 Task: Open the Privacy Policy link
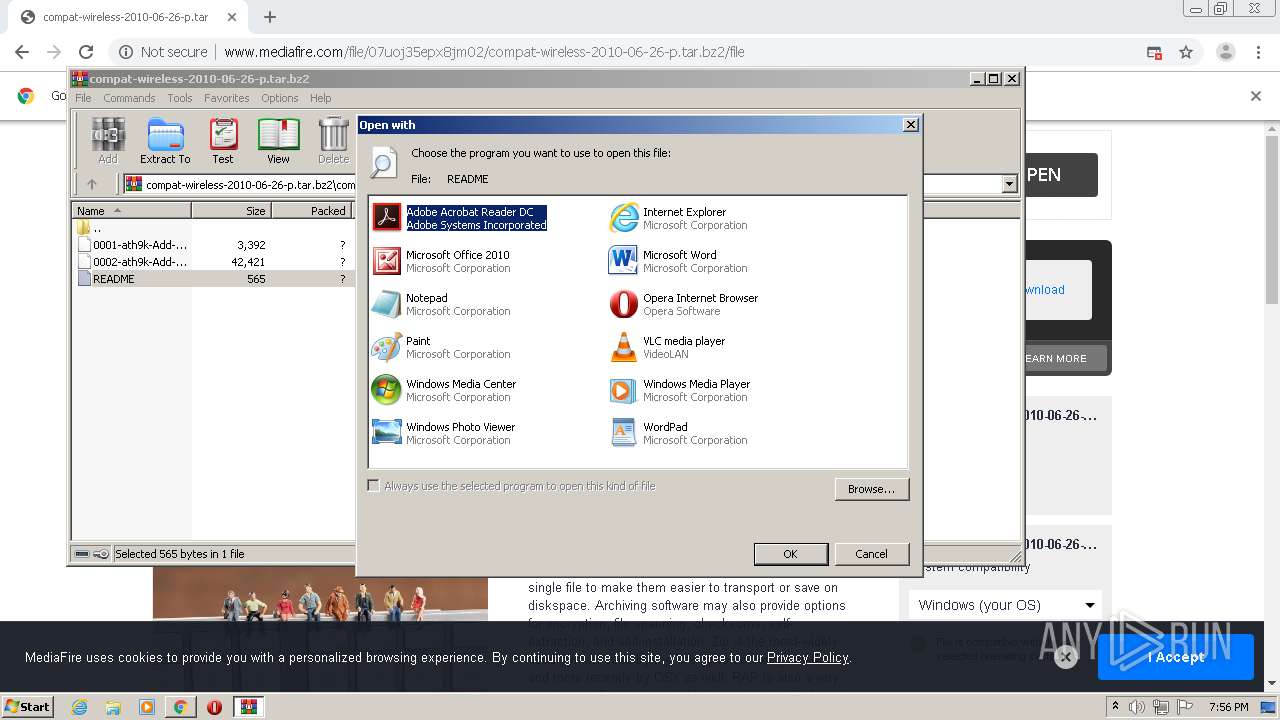(807, 657)
